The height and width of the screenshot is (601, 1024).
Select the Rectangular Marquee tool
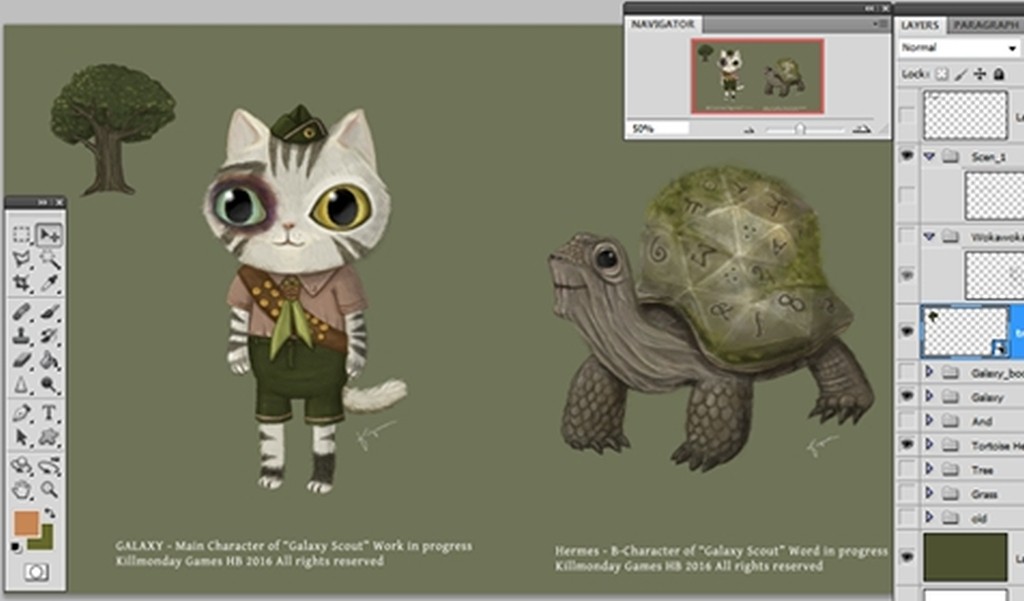pyautogui.click(x=22, y=235)
